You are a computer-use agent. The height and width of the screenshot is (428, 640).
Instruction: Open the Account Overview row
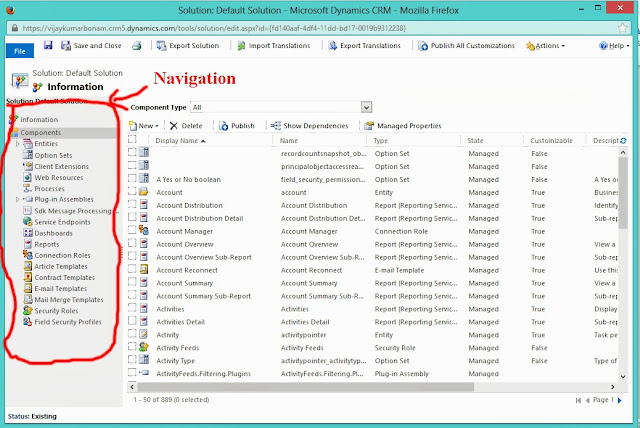point(185,244)
